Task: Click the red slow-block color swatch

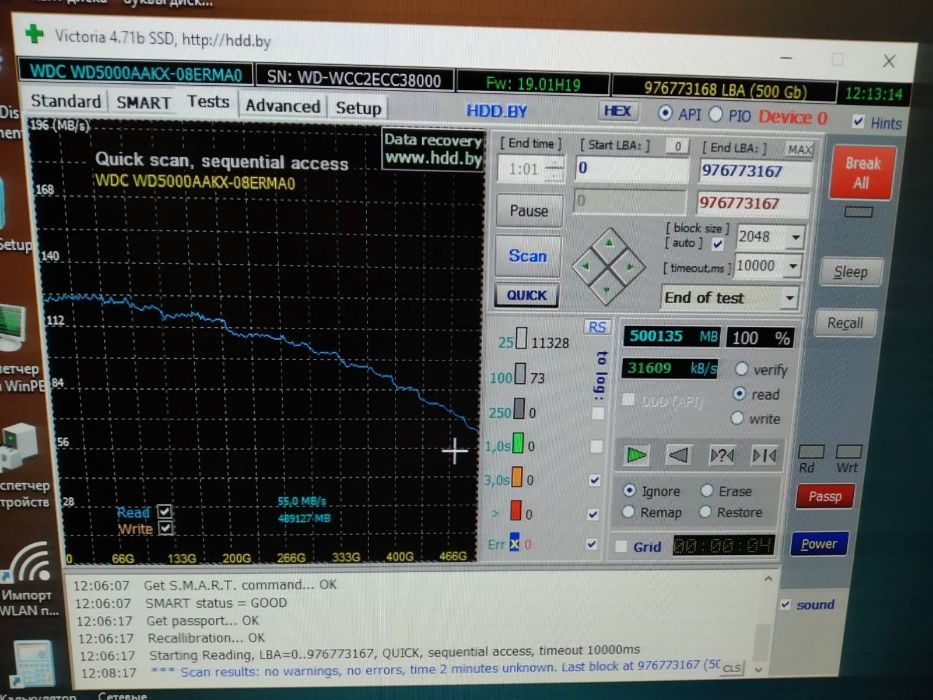Action: pos(515,511)
